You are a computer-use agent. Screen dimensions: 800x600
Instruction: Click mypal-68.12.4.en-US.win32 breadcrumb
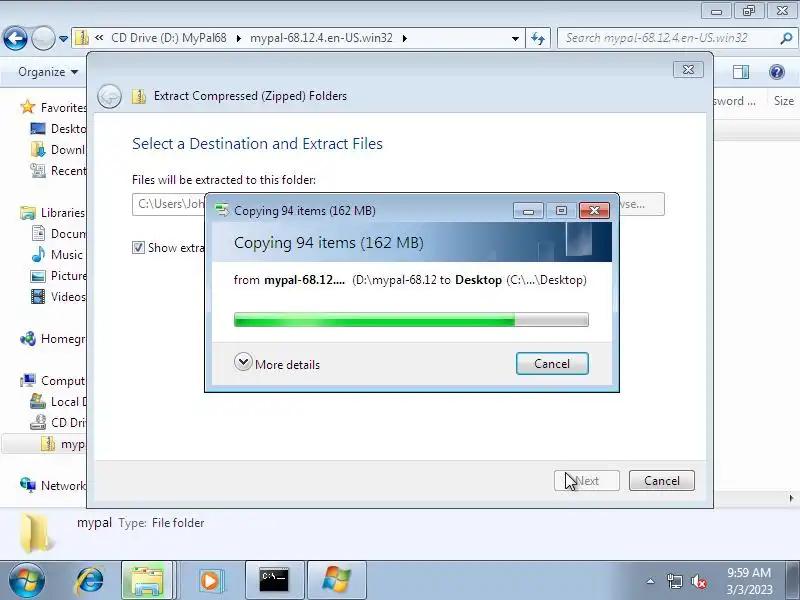coord(321,38)
